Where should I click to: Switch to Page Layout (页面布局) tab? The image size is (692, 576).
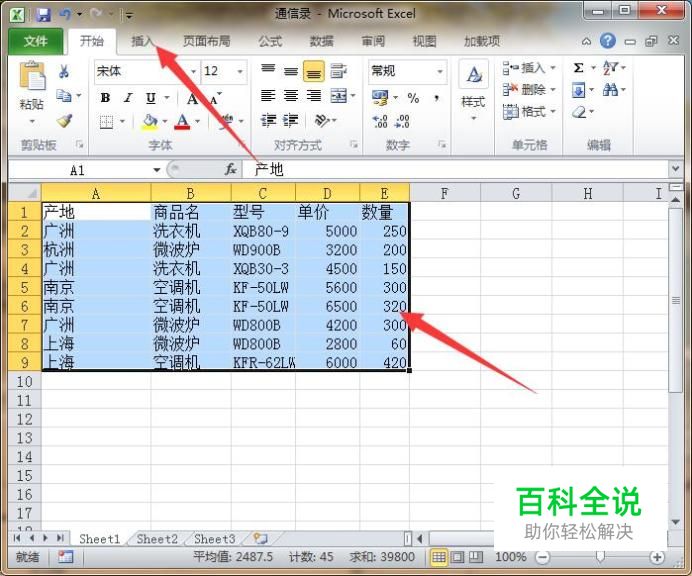[207, 41]
